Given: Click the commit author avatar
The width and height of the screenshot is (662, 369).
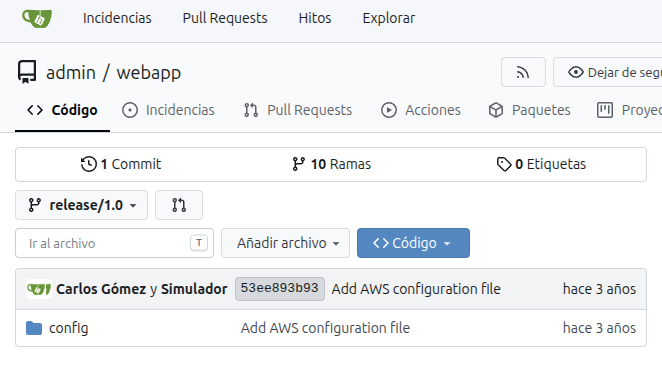Looking at the screenshot, I should (39, 289).
